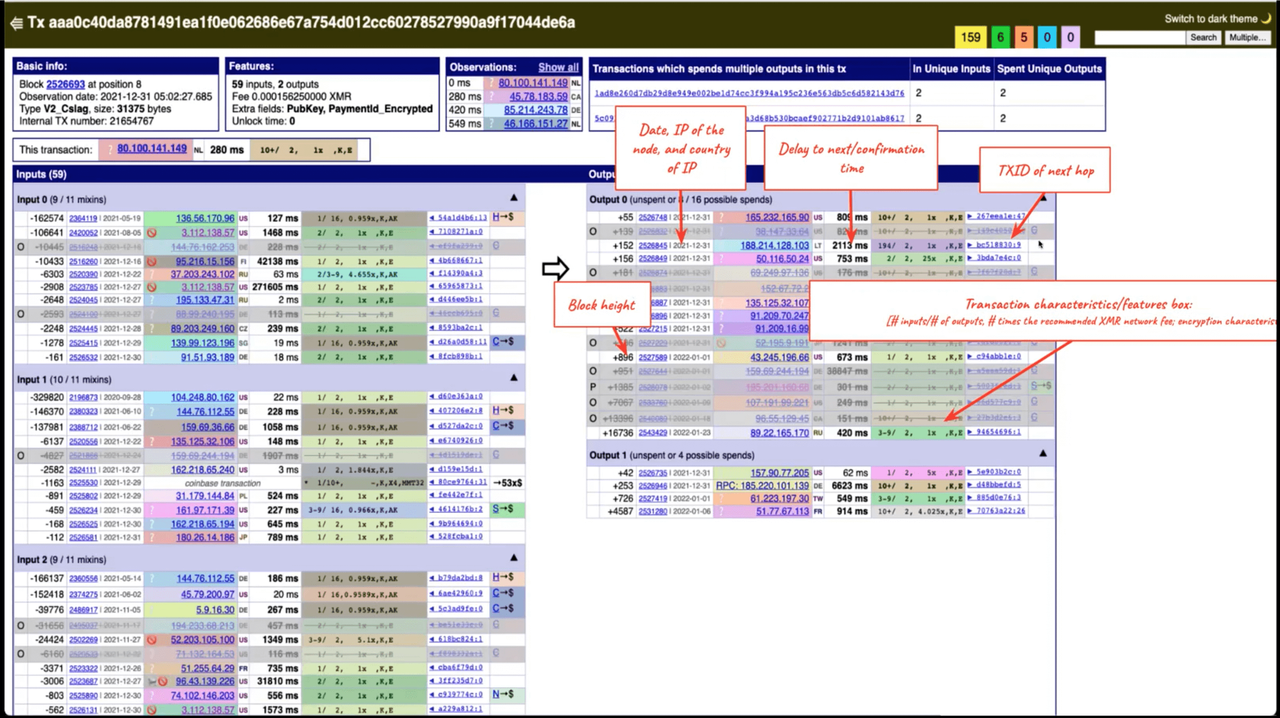Click blocked icon beside 95.216.15.156
The image size is (1280, 718).
coord(152,260)
